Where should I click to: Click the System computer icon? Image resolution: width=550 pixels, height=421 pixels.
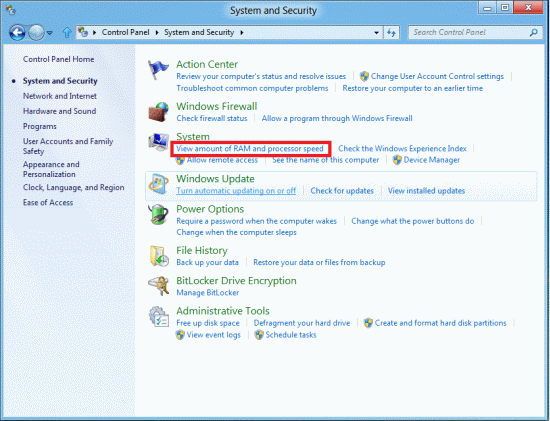click(158, 142)
